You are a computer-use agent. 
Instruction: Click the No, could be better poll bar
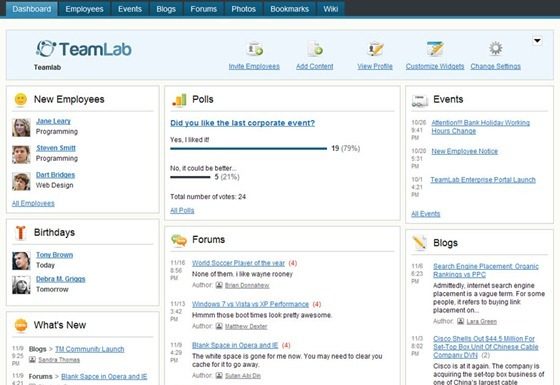coord(190,177)
